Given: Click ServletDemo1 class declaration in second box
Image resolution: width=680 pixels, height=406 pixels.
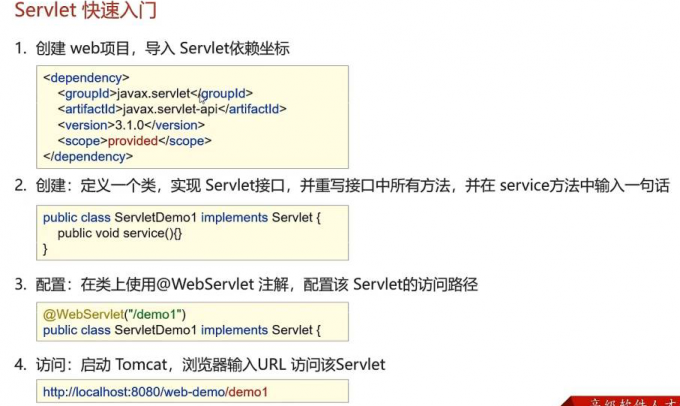Looking at the screenshot, I should 182,217.
